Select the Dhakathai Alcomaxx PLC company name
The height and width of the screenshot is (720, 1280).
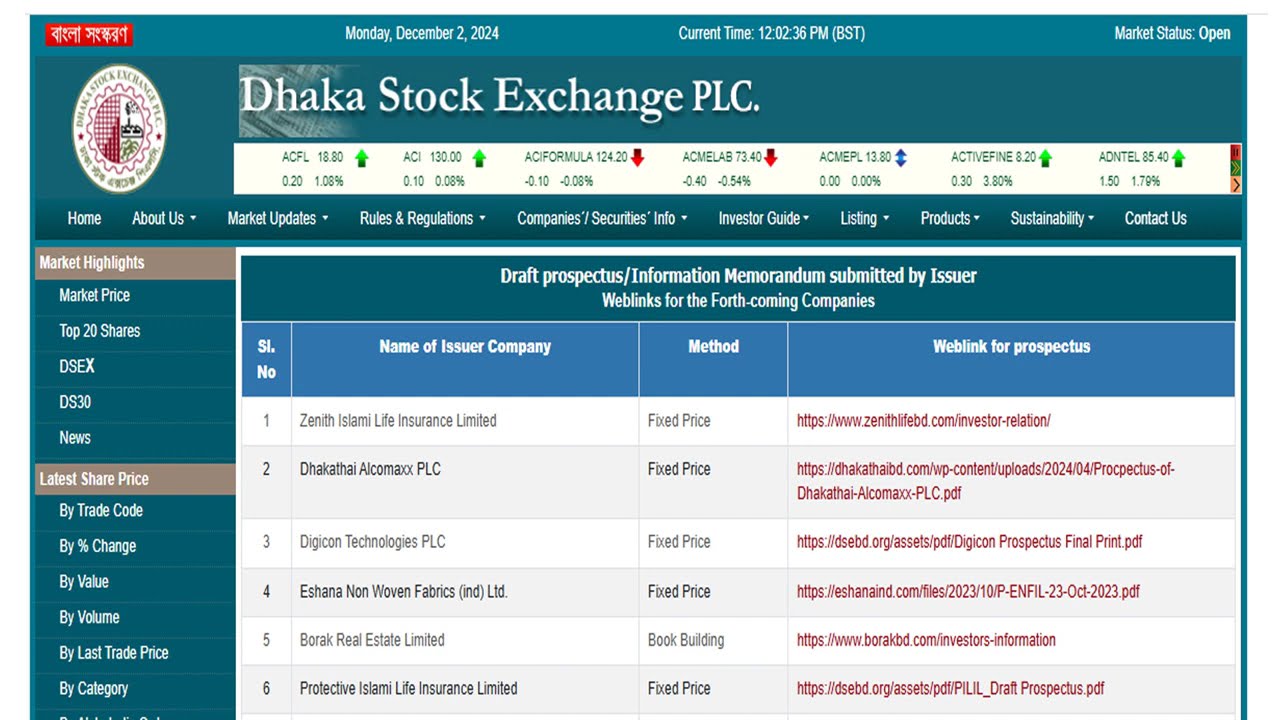click(370, 469)
